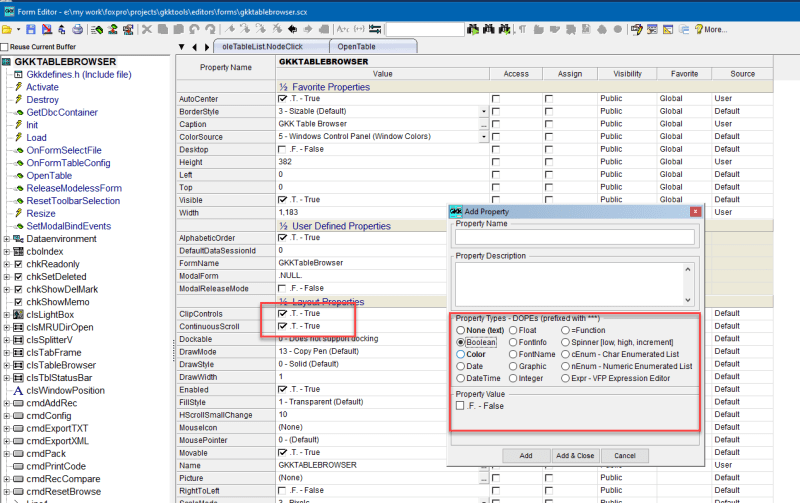Screen dimensions: 800x503
Task: Open dropdown arrow beside open folder icon
Action: 18,30
